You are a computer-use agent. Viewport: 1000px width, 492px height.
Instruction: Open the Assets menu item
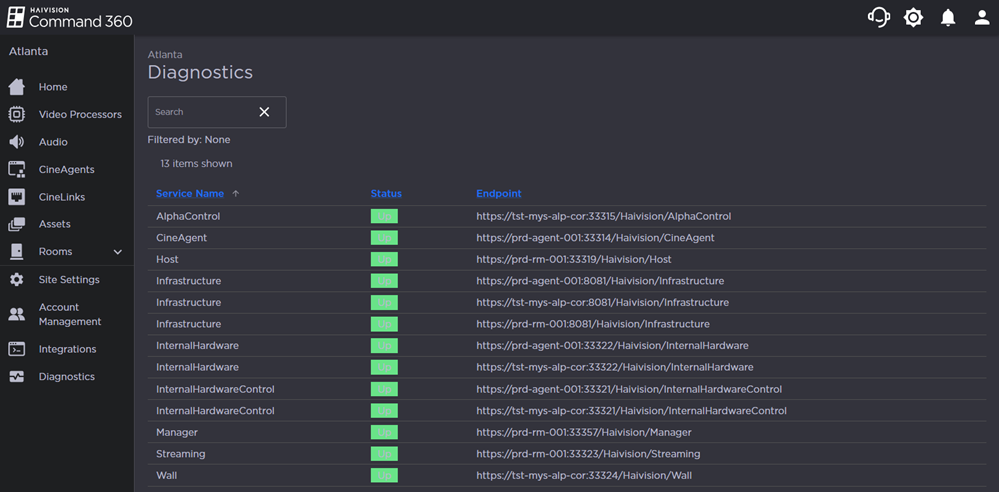(x=55, y=224)
